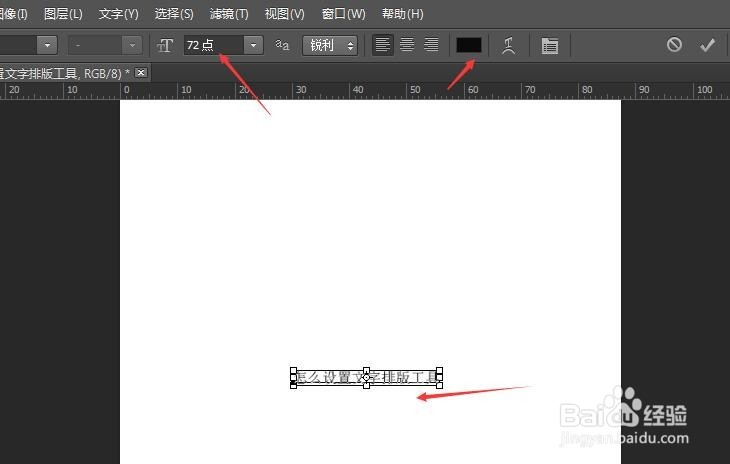Image resolution: width=730 pixels, height=464 pixels.
Task: Toggle the character and paragraph panels
Action: [x=550, y=46]
